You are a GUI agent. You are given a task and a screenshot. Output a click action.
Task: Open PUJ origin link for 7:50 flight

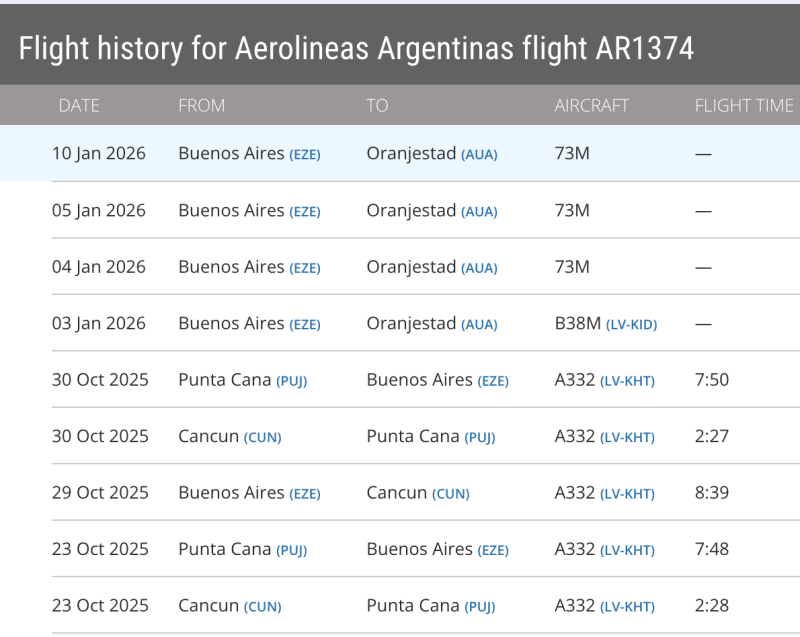pyautogui.click(x=292, y=381)
